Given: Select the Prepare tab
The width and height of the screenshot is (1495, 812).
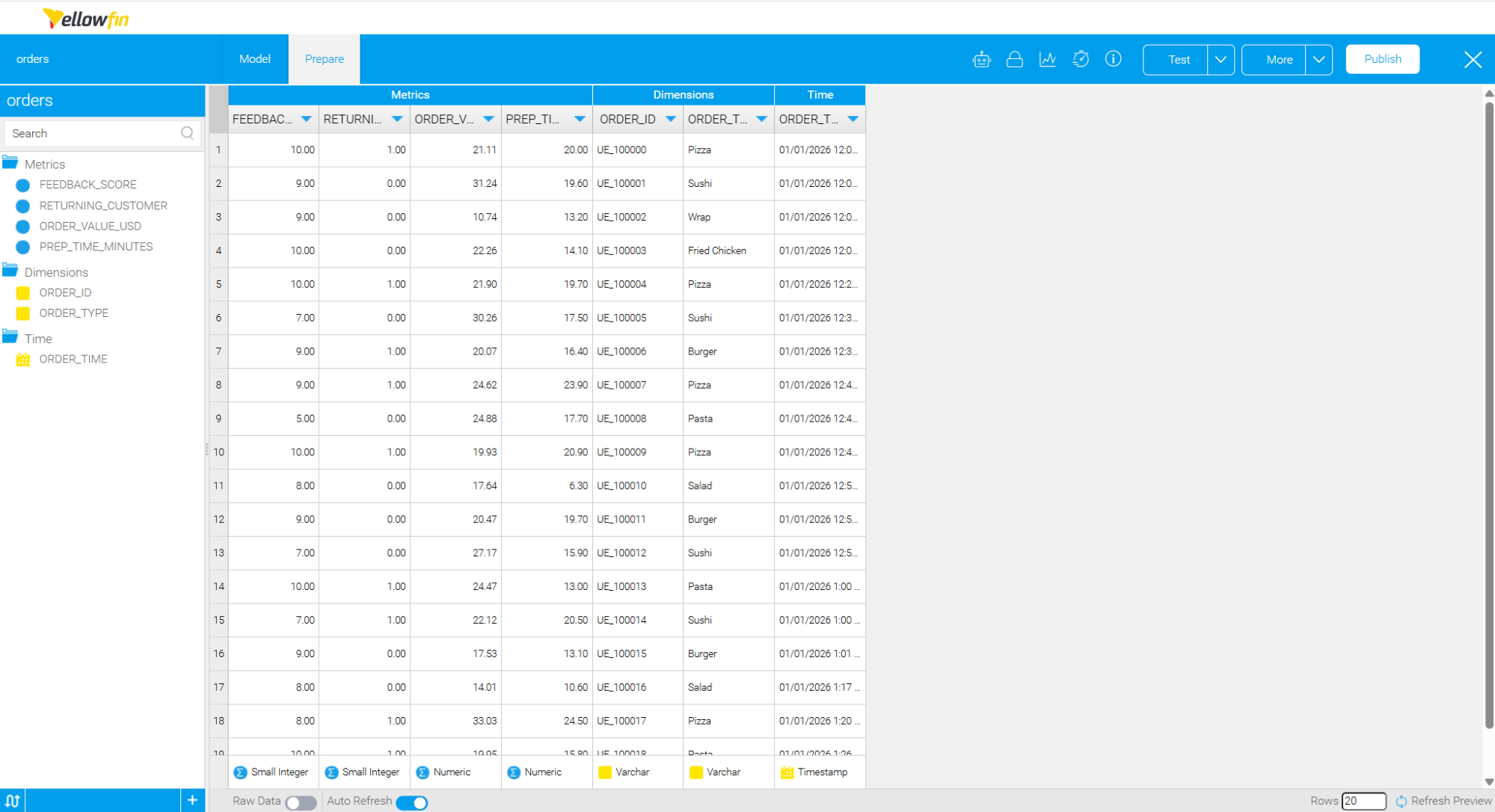Looking at the screenshot, I should tap(324, 58).
